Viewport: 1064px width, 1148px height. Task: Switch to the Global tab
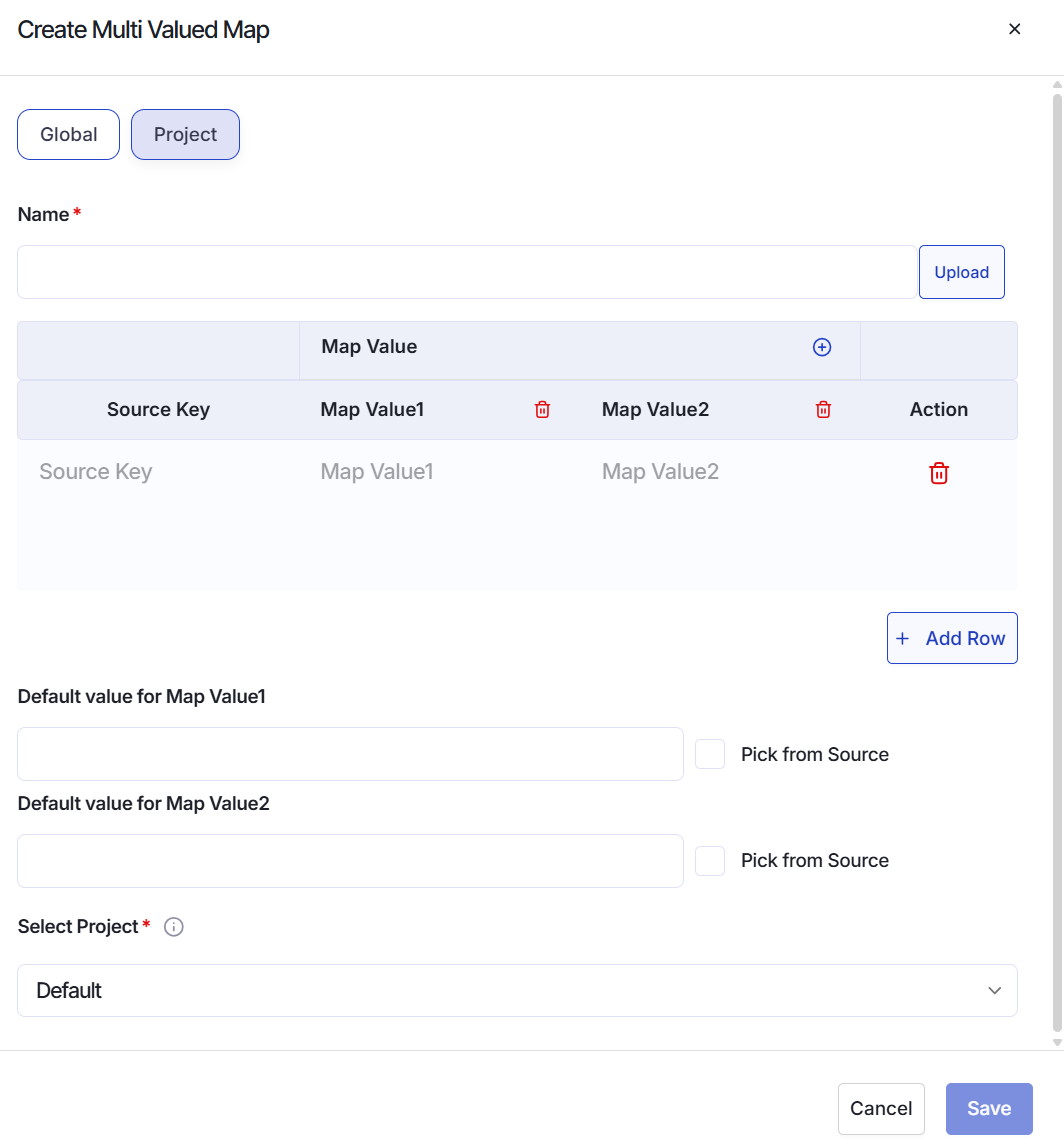[69, 135]
